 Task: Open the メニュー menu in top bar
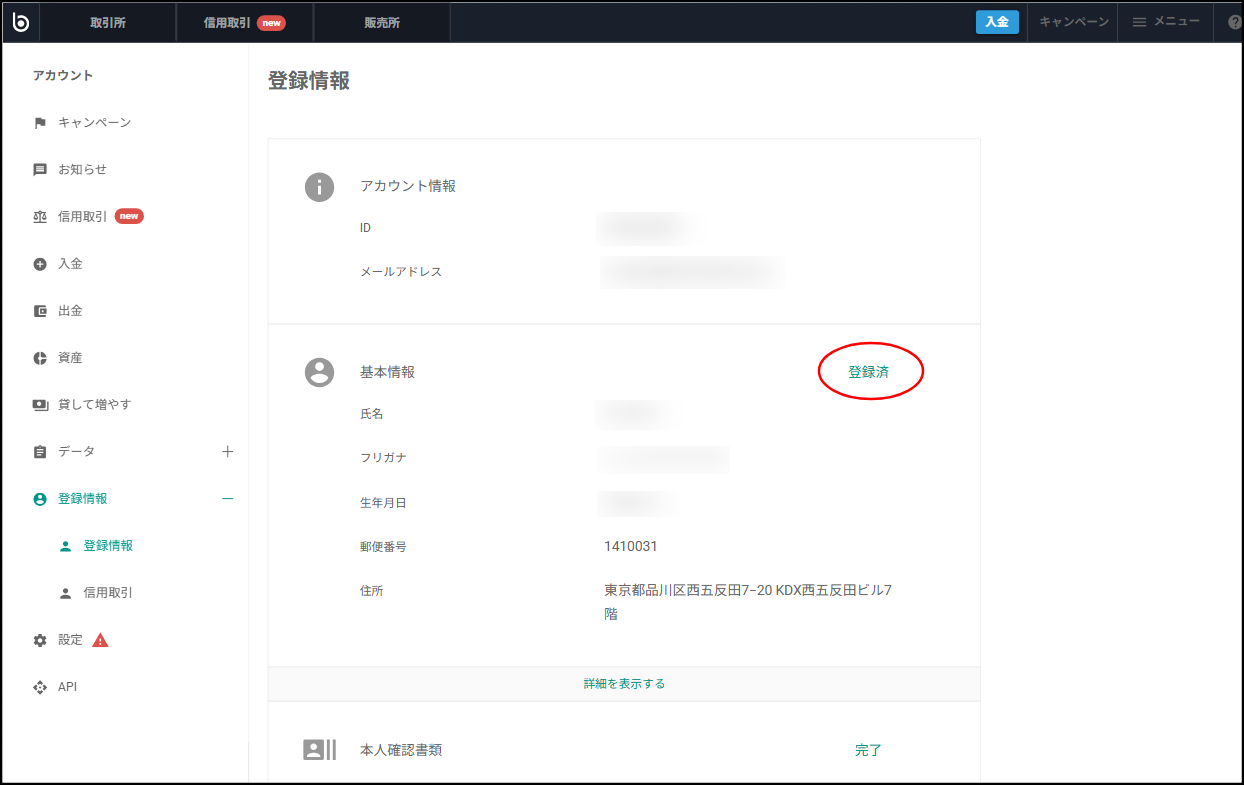[x=1166, y=22]
